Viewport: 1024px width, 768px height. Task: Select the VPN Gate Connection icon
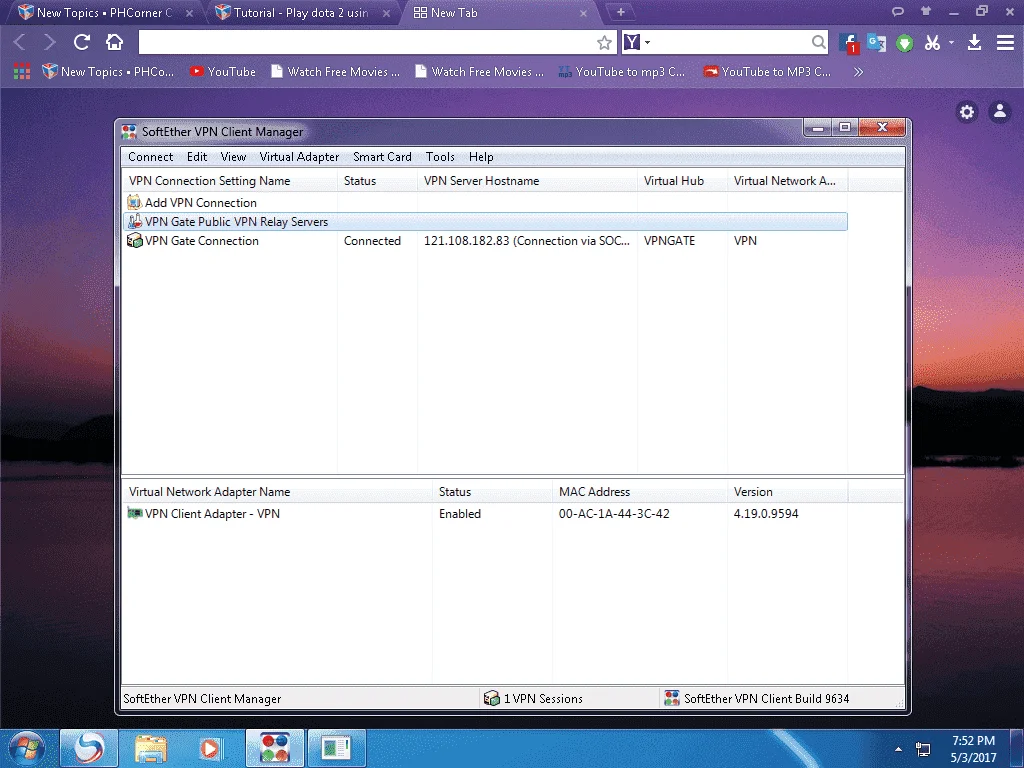point(135,240)
